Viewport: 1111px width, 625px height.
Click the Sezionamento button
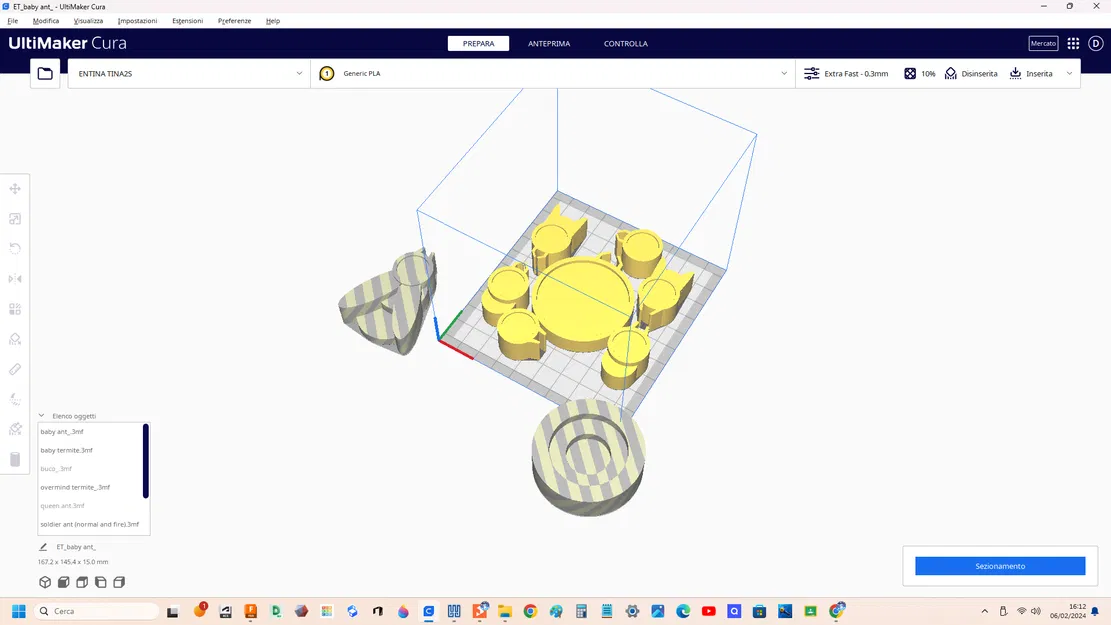[998, 565]
